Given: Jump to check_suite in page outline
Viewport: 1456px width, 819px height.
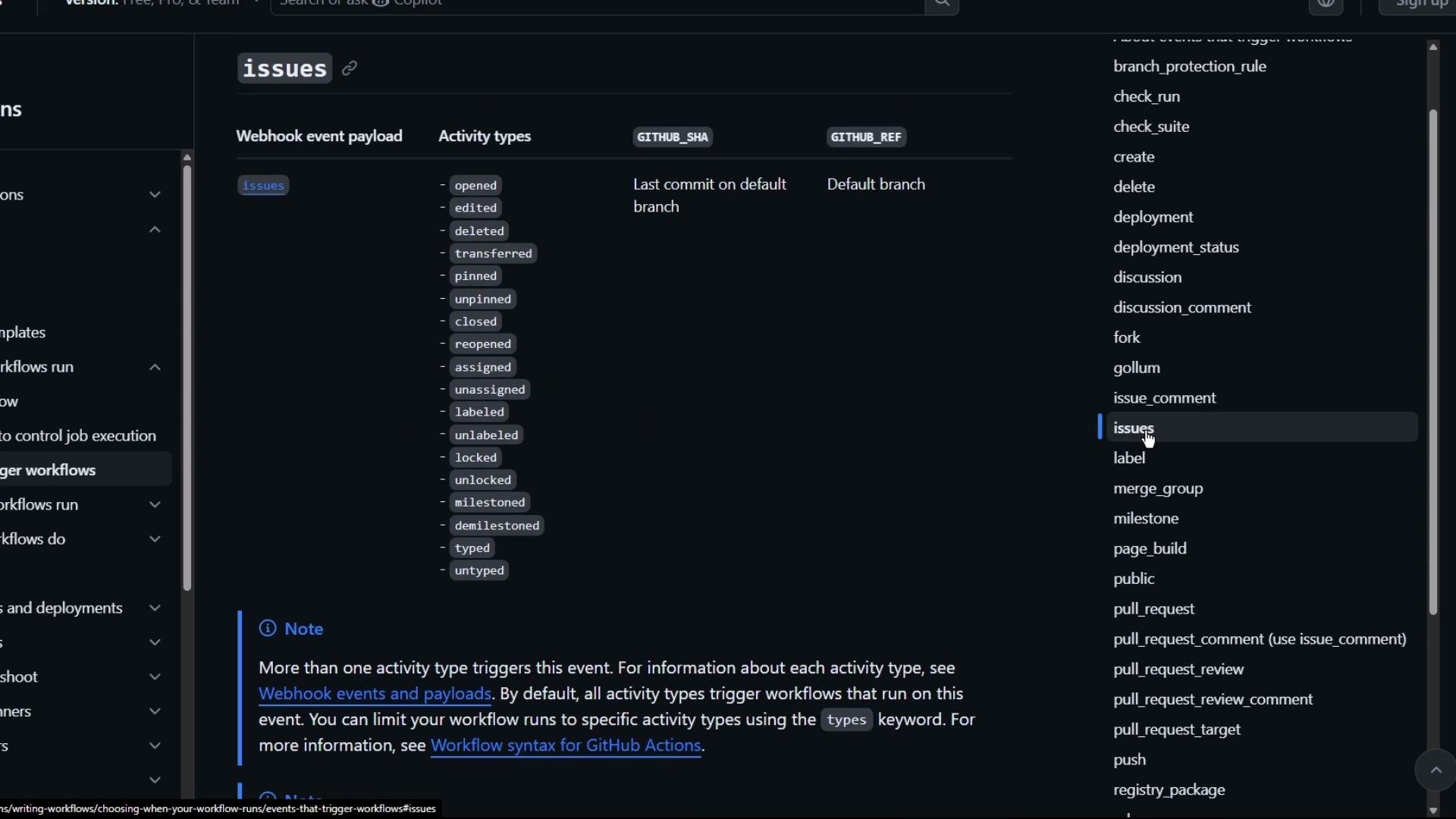Looking at the screenshot, I should tap(1151, 127).
